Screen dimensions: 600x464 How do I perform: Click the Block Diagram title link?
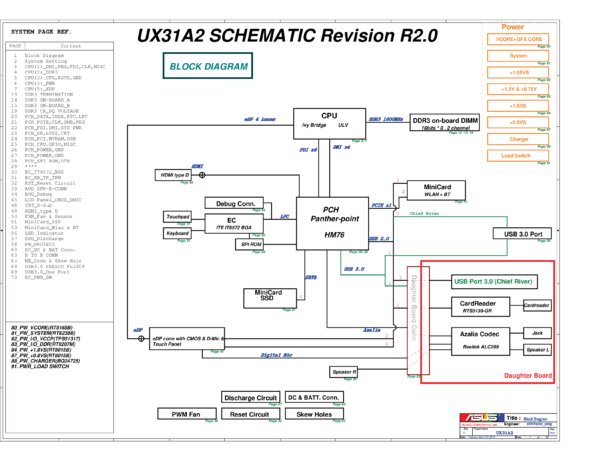(x=535, y=419)
